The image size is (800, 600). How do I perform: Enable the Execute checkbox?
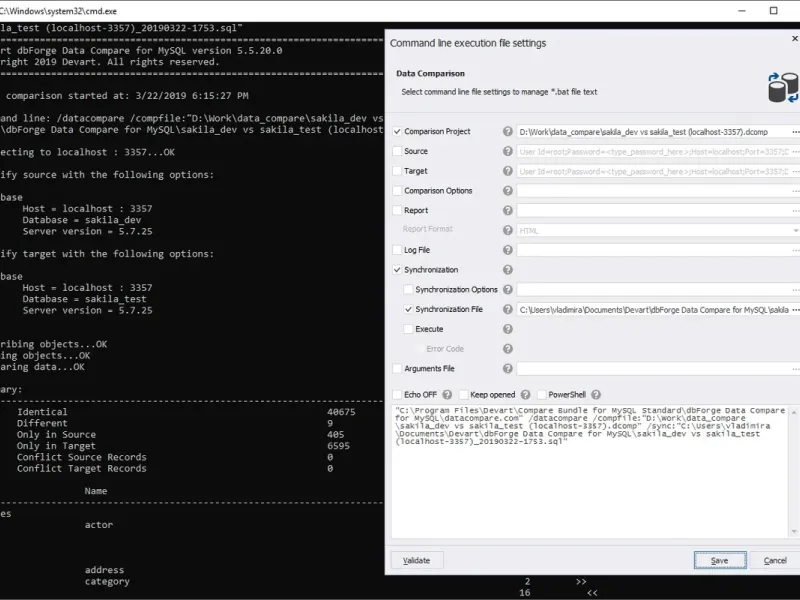[408, 329]
